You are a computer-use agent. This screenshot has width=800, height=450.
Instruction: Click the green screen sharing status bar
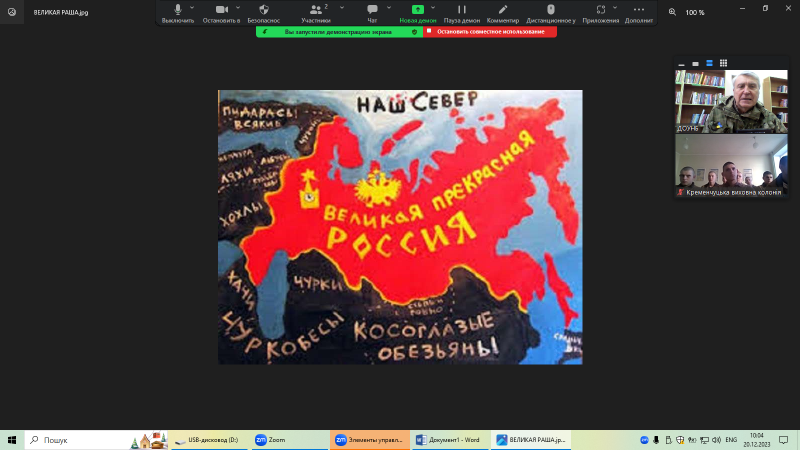coord(339,32)
